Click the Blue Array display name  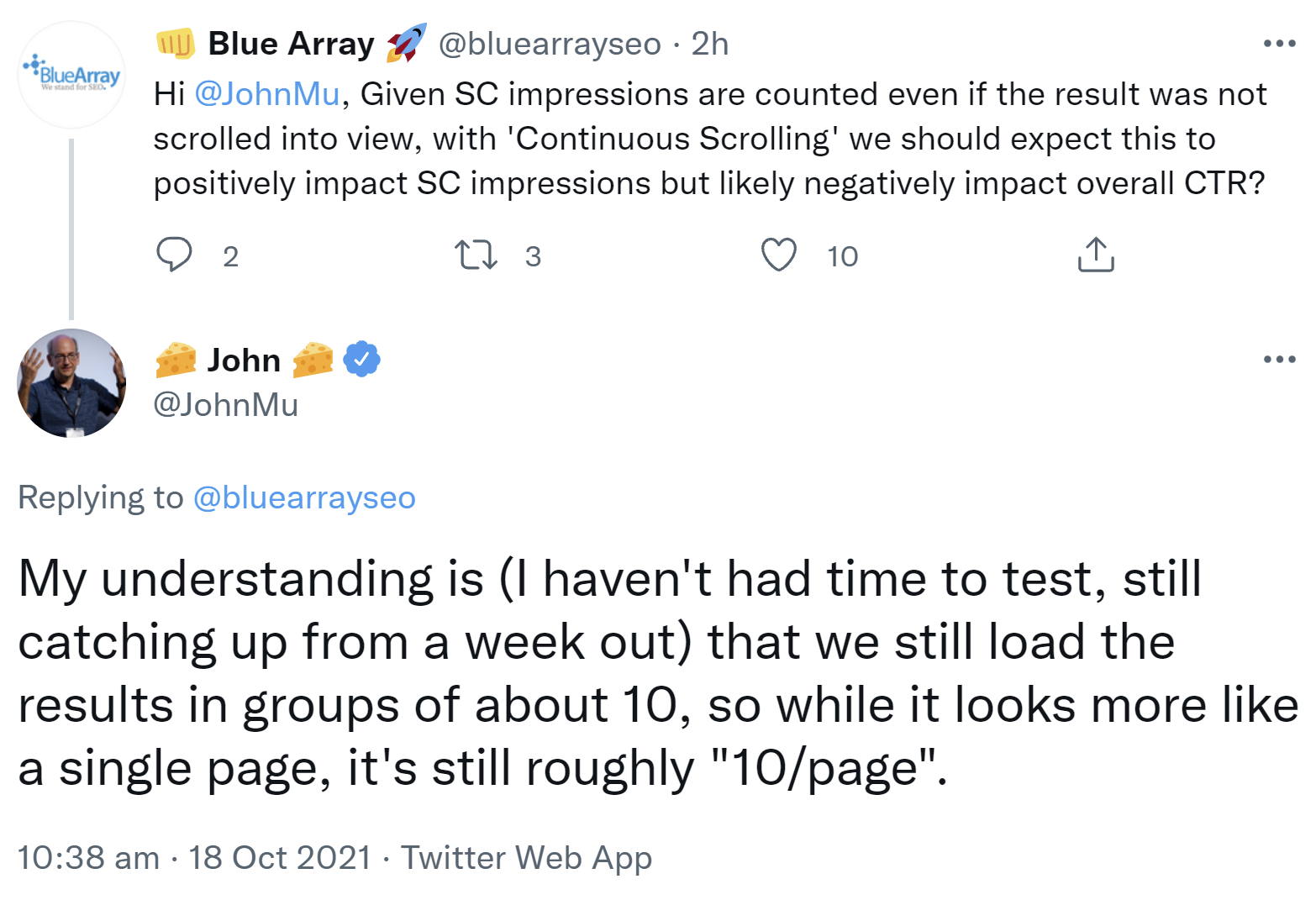(x=291, y=44)
